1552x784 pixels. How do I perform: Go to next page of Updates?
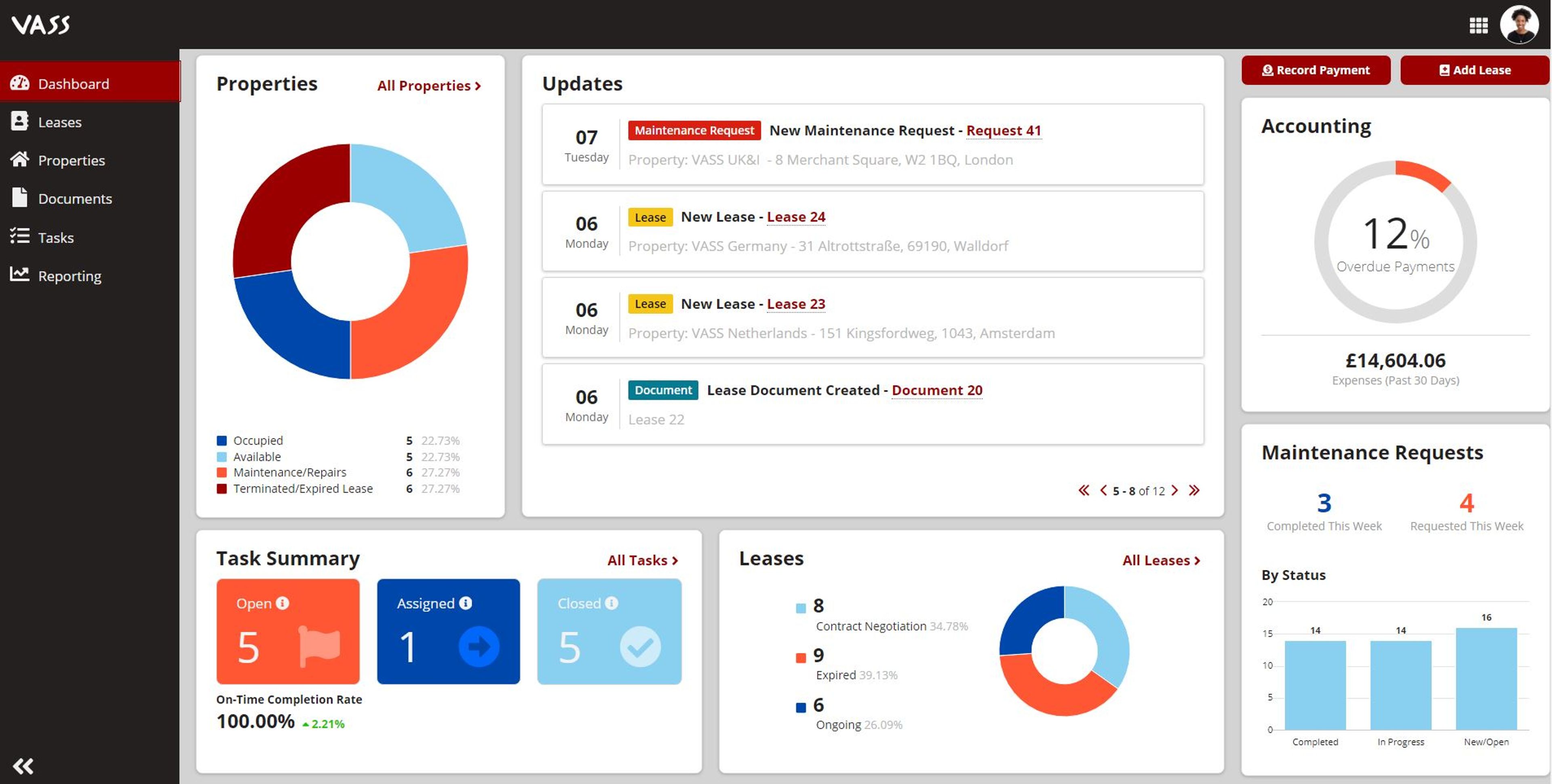[1174, 490]
